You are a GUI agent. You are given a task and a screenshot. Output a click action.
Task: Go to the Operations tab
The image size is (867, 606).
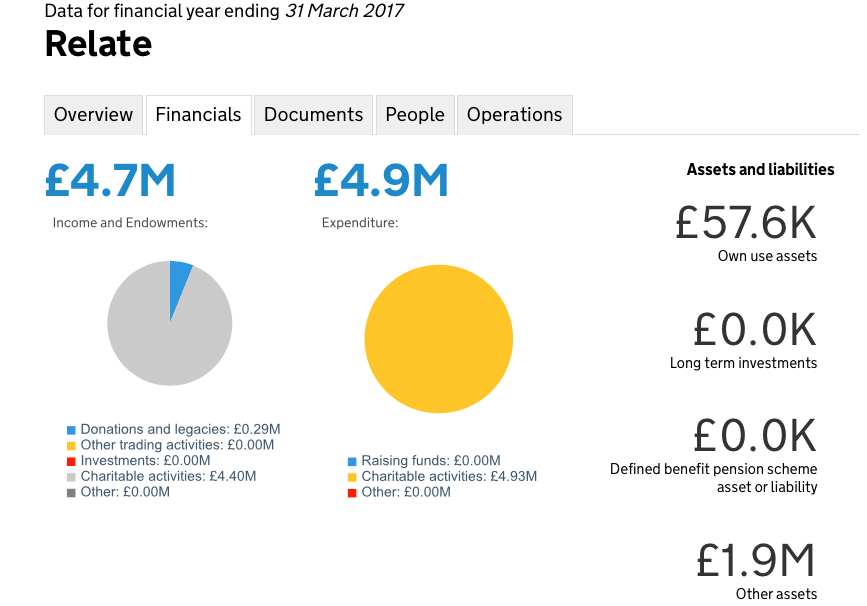point(514,115)
